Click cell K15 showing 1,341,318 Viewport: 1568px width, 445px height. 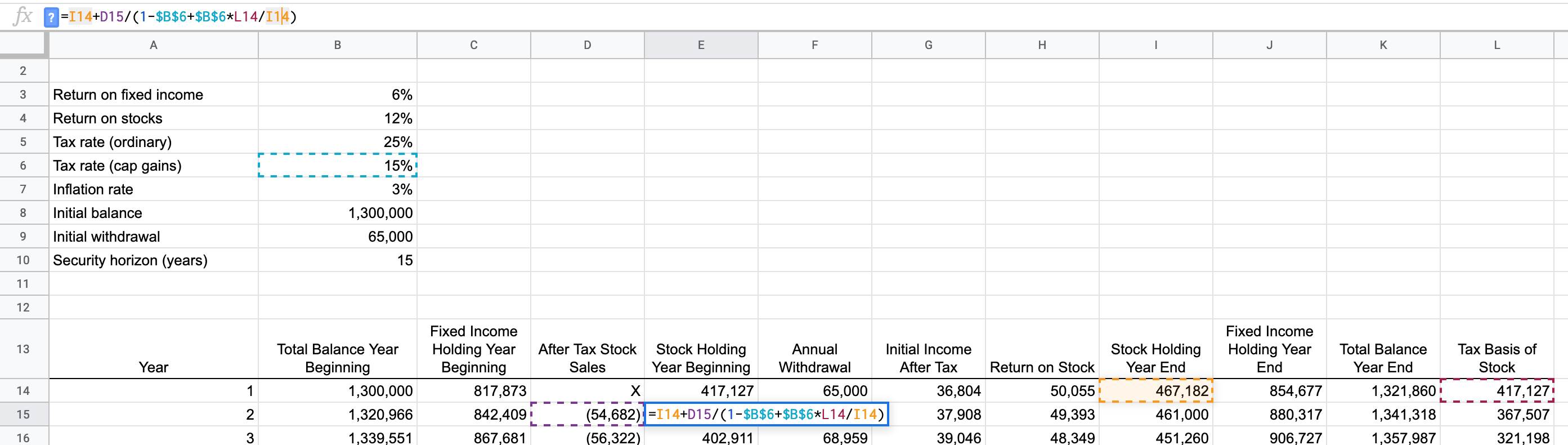point(1383,415)
